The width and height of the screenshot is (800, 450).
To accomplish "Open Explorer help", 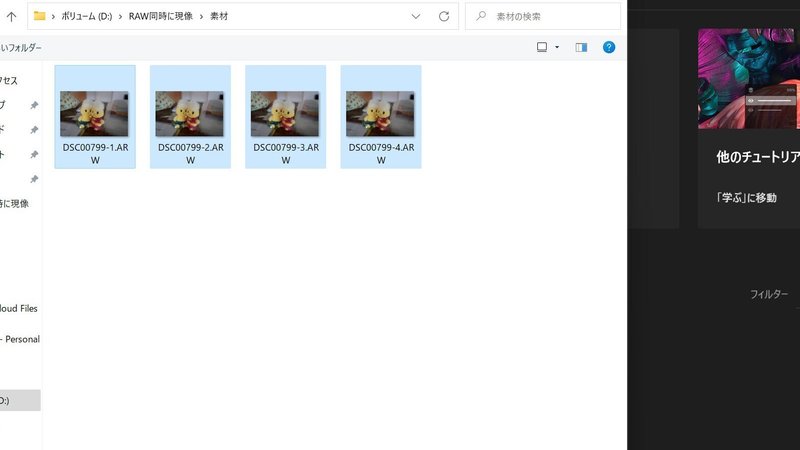I will point(609,47).
